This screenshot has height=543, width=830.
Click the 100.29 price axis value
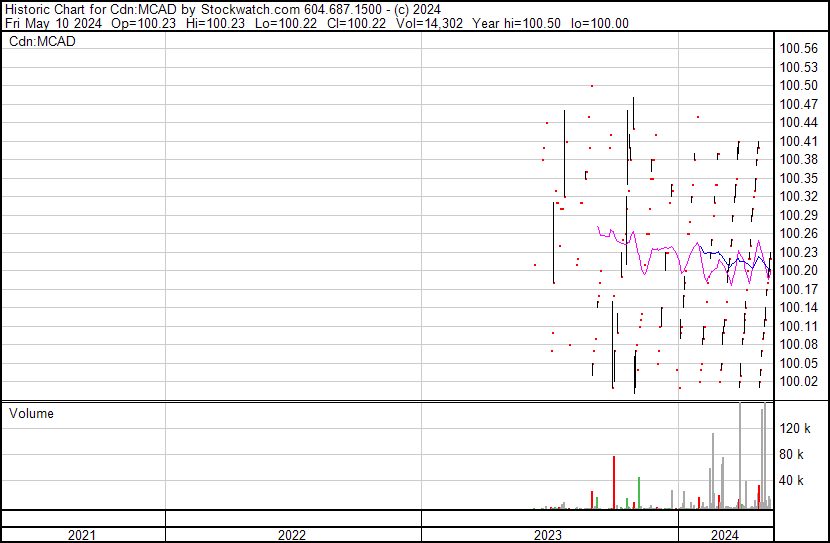799,215
